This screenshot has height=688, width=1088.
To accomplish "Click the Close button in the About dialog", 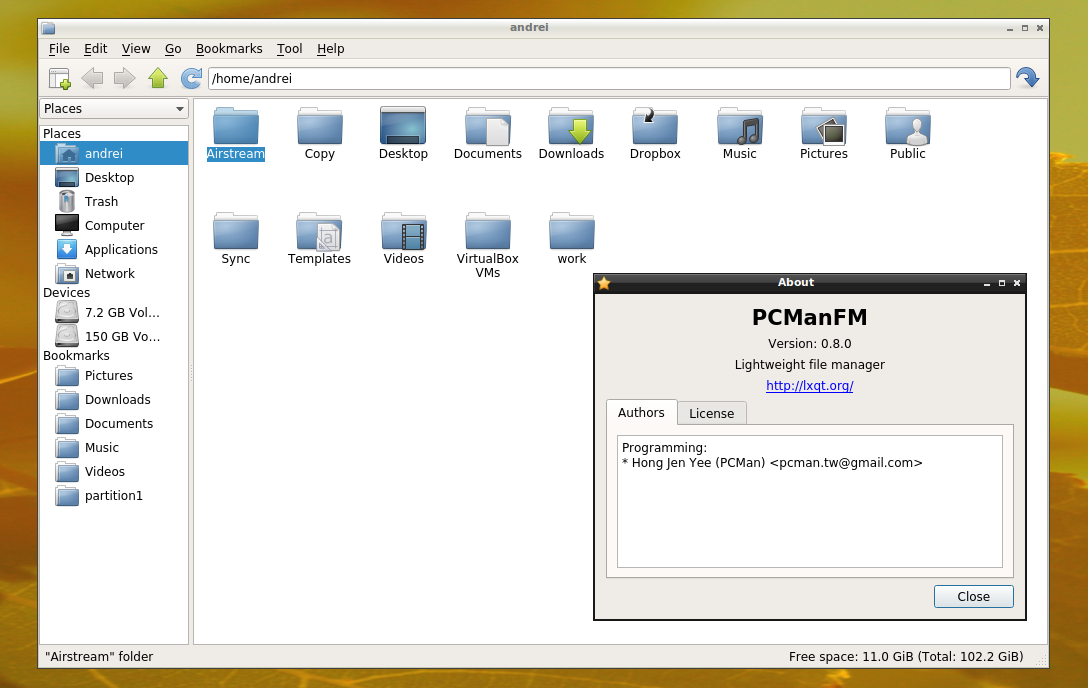I will point(973,596).
